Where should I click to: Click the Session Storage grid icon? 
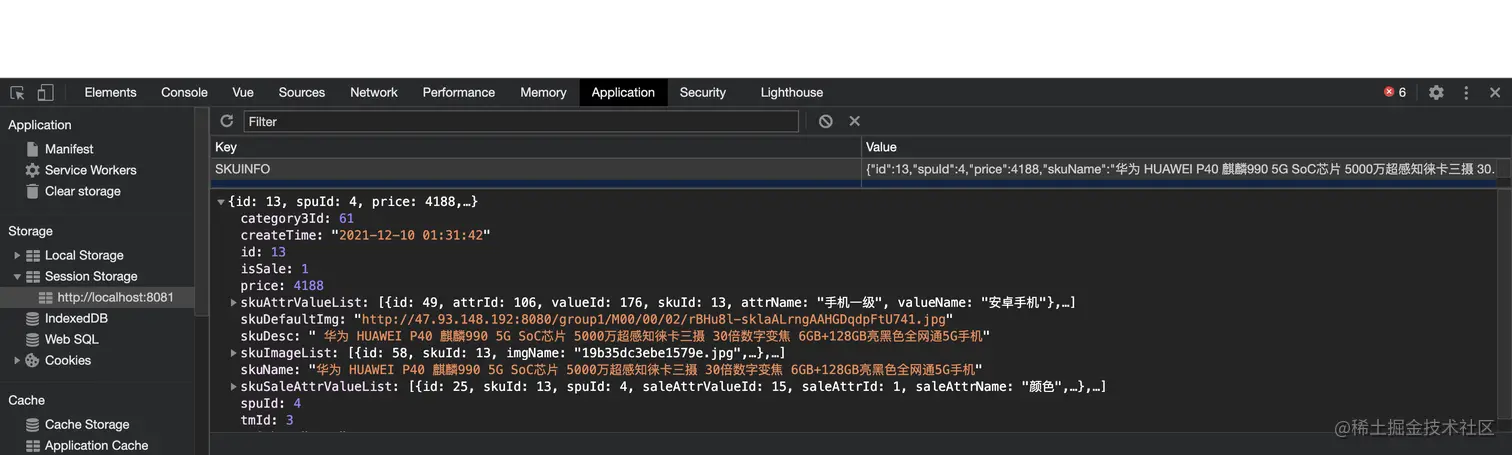click(x=33, y=276)
